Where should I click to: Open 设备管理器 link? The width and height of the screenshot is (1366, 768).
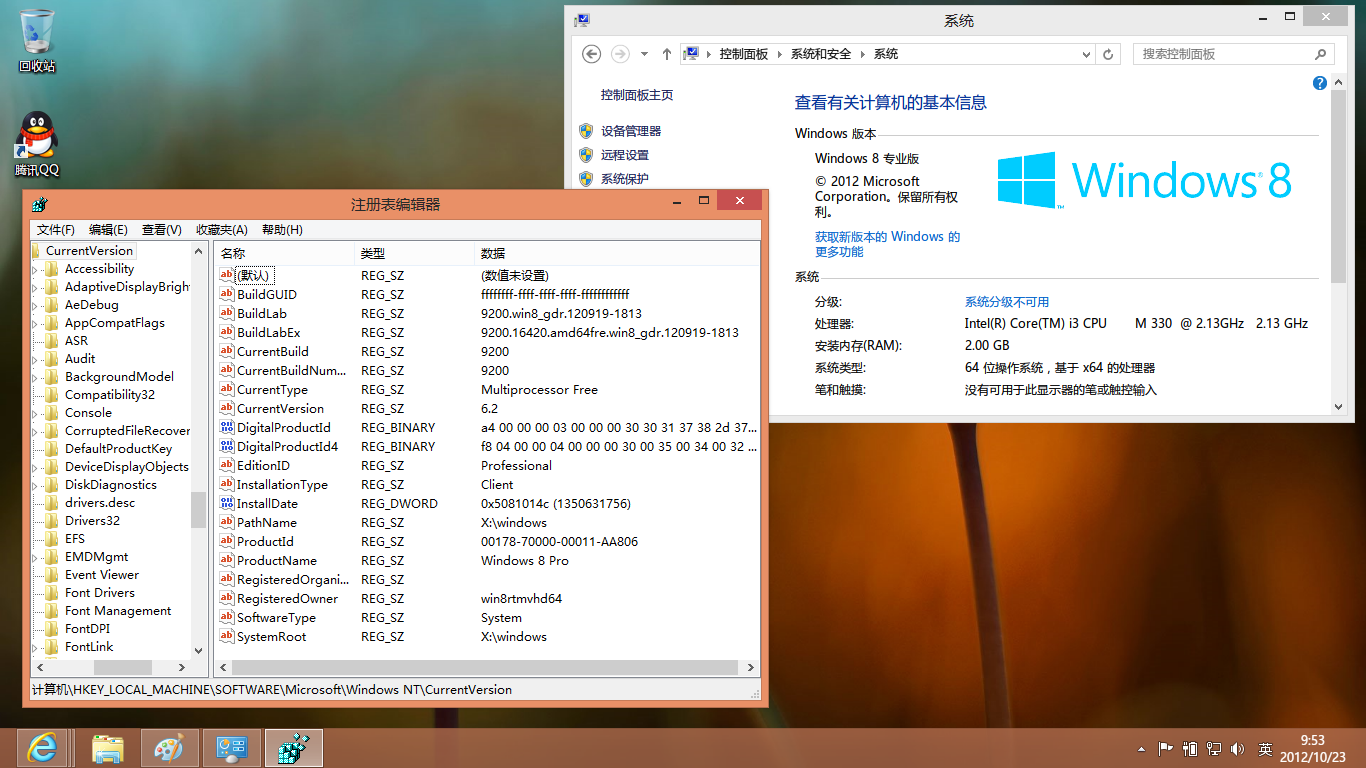(631, 131)
